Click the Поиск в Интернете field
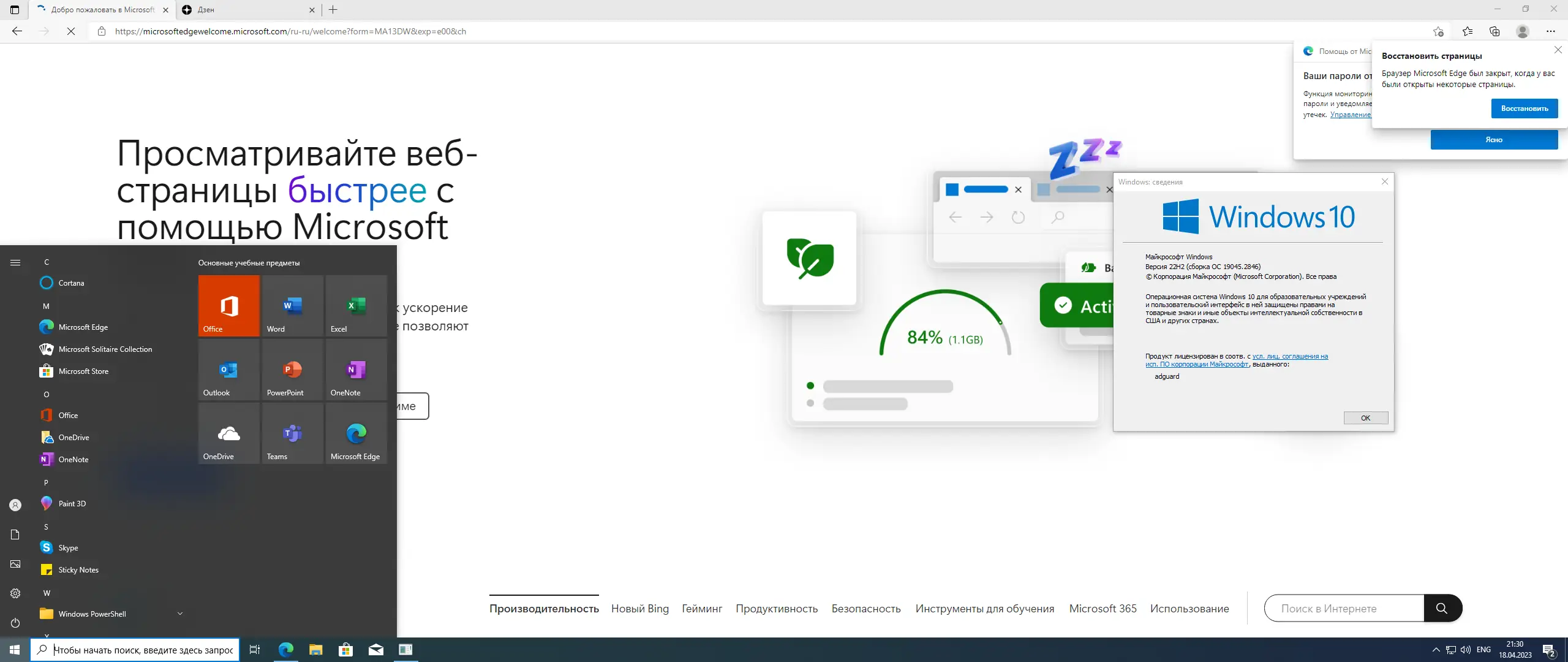 click(x=1344, y=609)
